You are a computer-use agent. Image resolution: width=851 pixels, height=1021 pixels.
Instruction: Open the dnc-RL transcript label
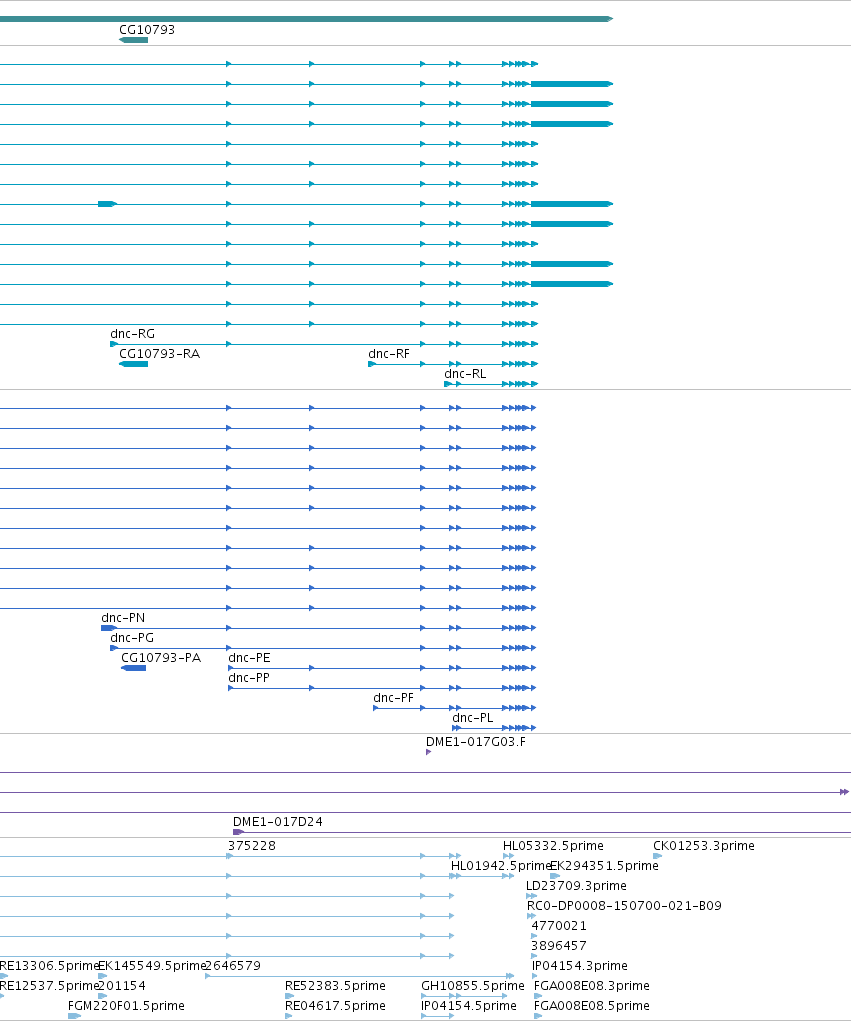[x=465, y=374]
